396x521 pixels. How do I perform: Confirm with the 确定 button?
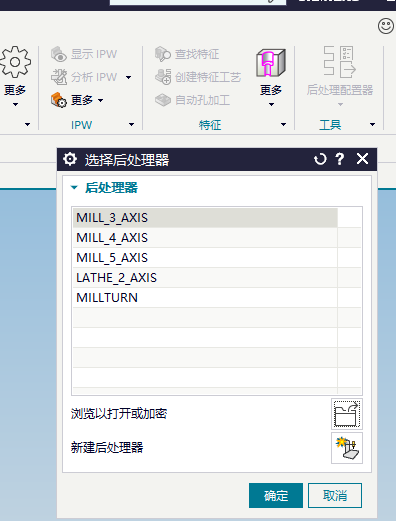pos(276,495)
